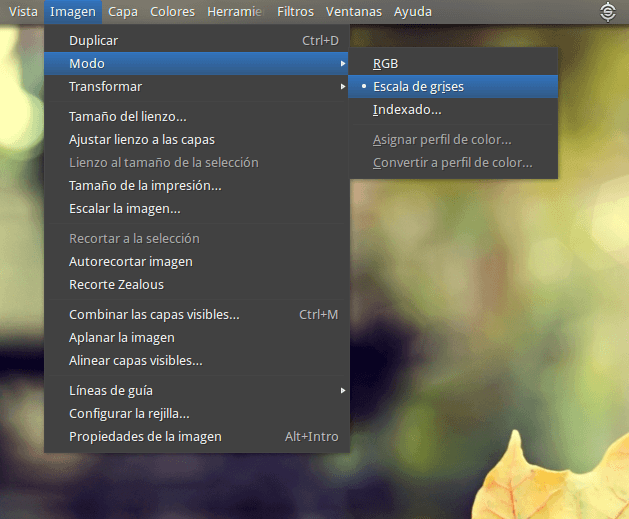Open the Imagen menu
Image resolution: width=629 pixels, height=519 pixels.
click(x=73, y=12)
